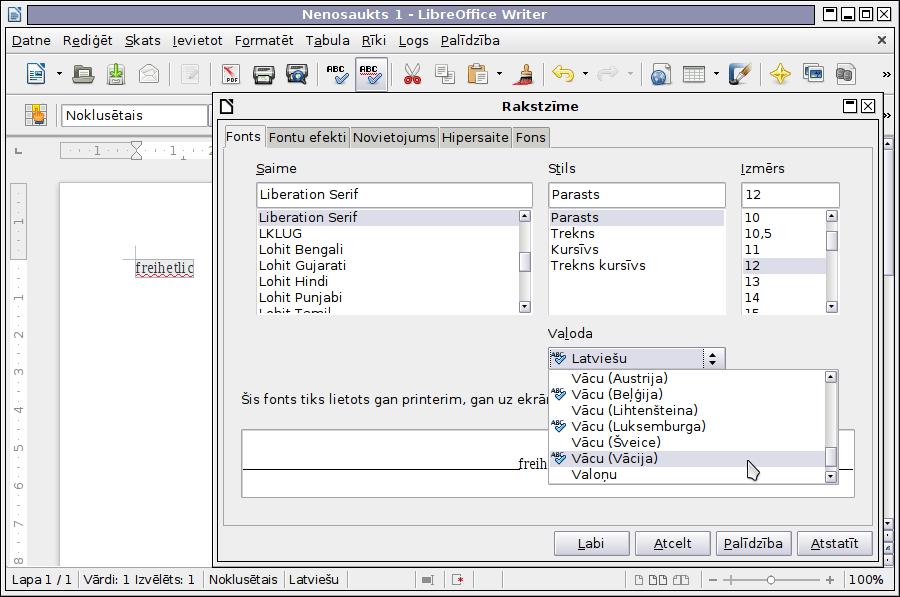Open the New document dropdown arrow
The height and width of the screenshot is (597, 900).
coord(59,74)
